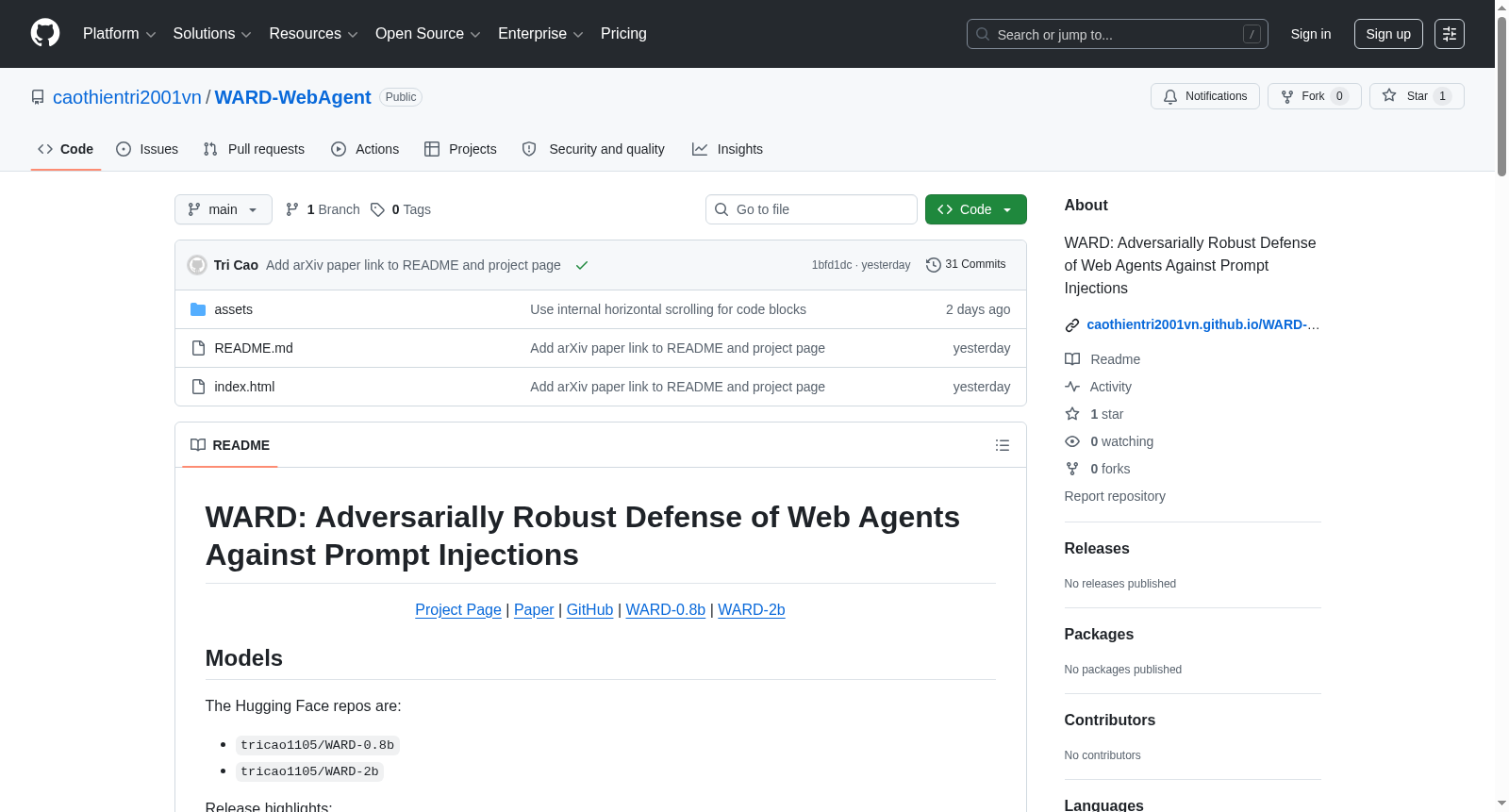1509x812 pixels.
Task: Open the WARD-0.8b link in README
Action: pyautogui.click(x=666, y=610)
